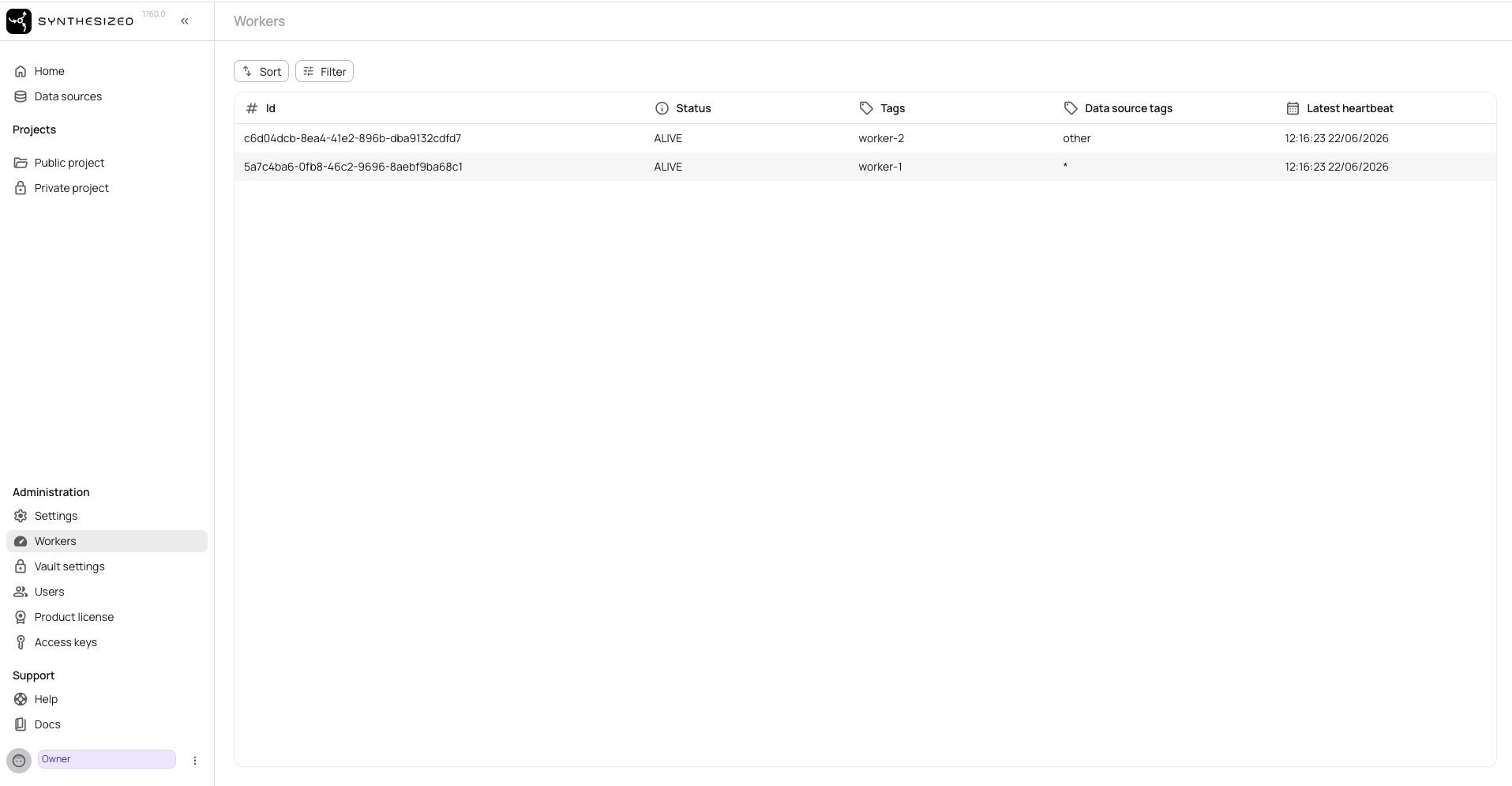Go to Product license label
This screenshot has height=786, width=1512.
coord(74,617)
